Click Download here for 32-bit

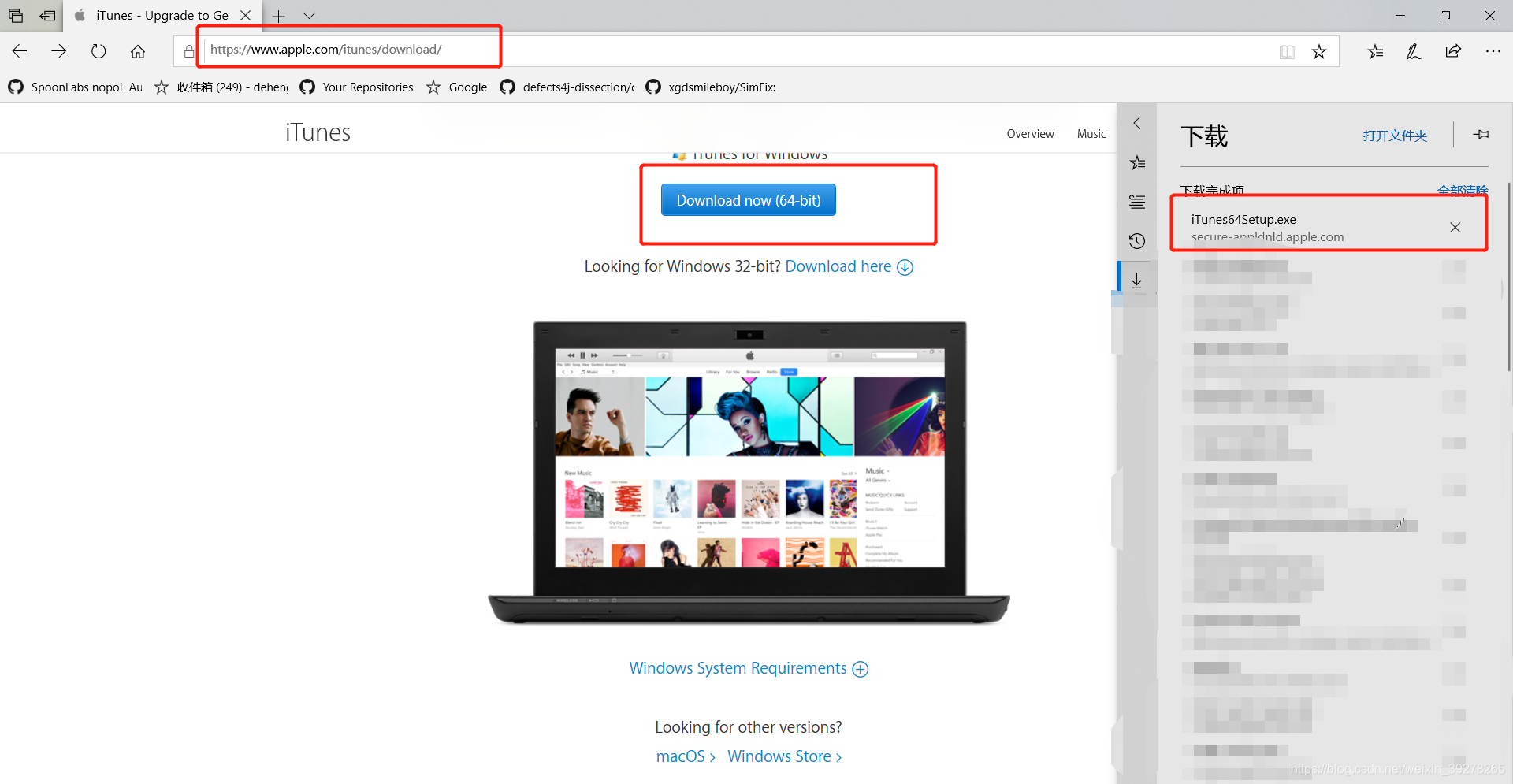coord(849,266)
